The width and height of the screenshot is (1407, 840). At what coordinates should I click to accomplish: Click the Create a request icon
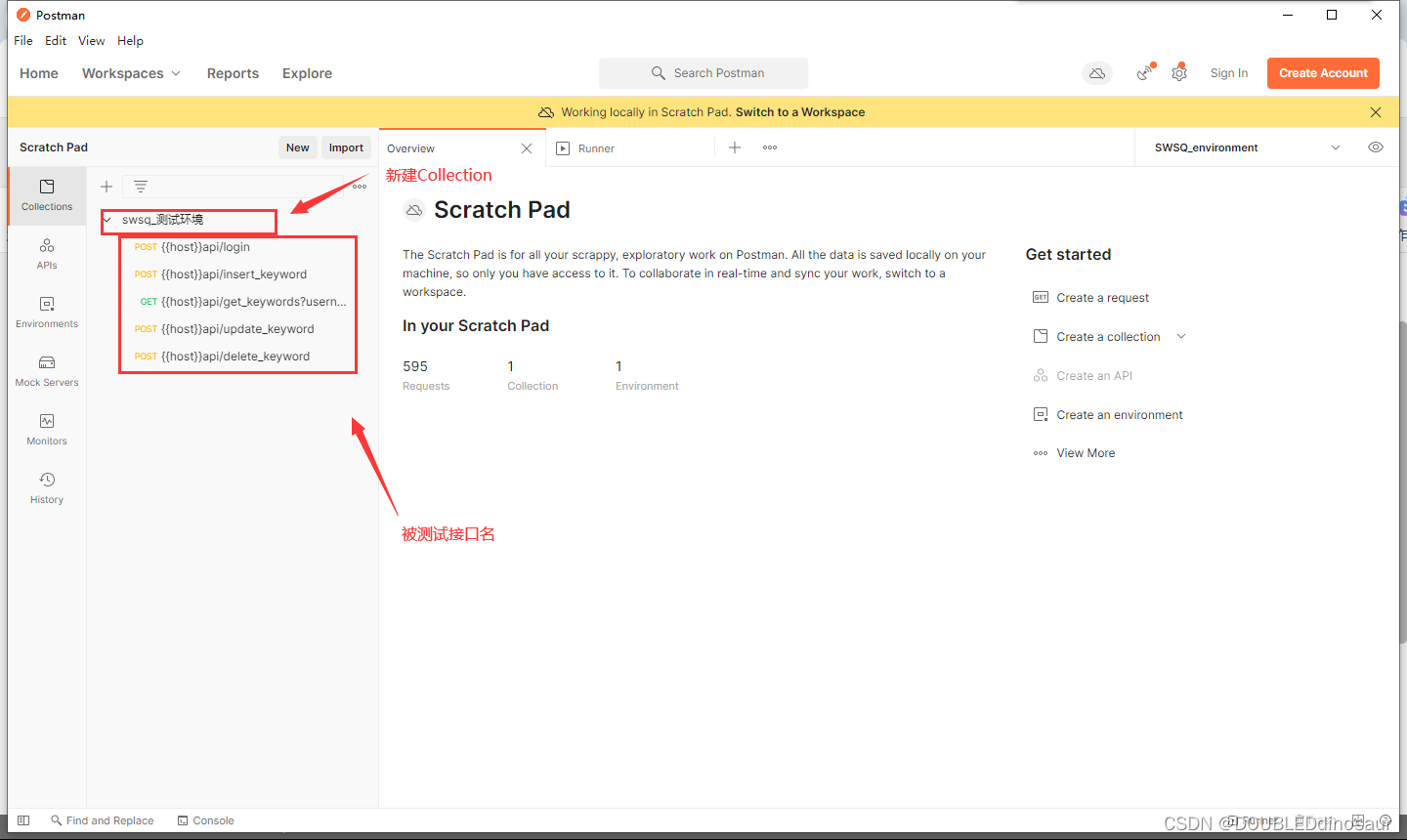1041,297
